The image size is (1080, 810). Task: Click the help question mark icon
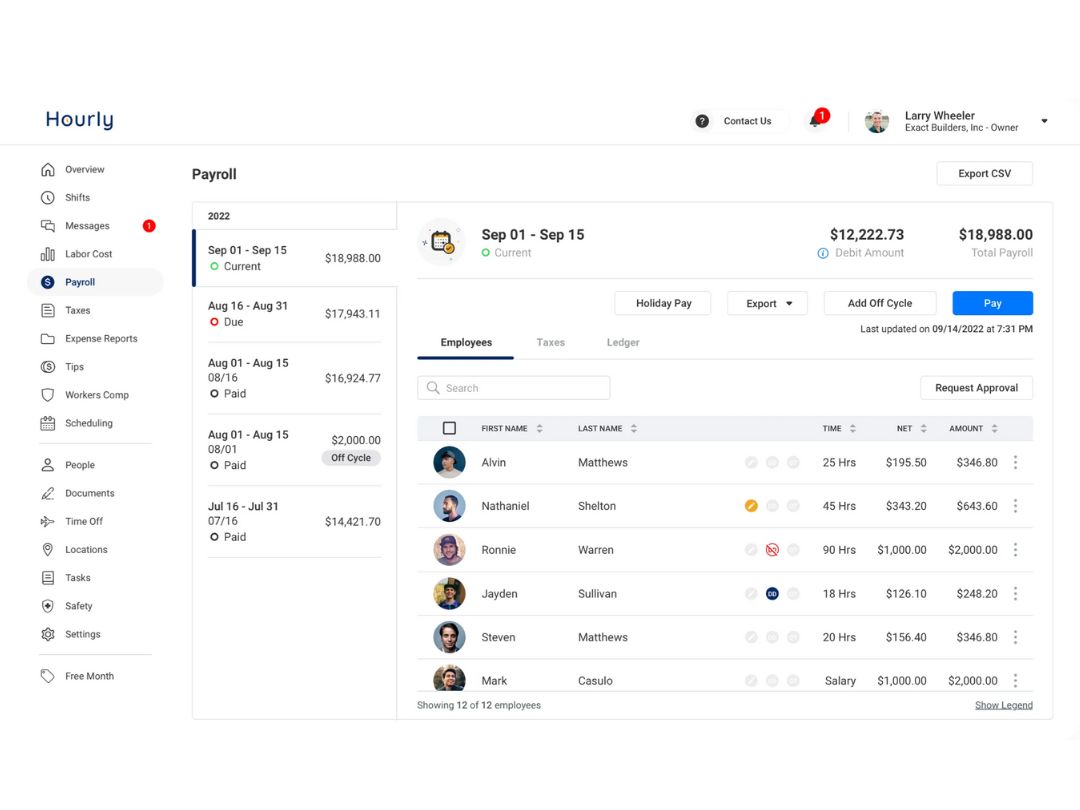tap(702, 121)
